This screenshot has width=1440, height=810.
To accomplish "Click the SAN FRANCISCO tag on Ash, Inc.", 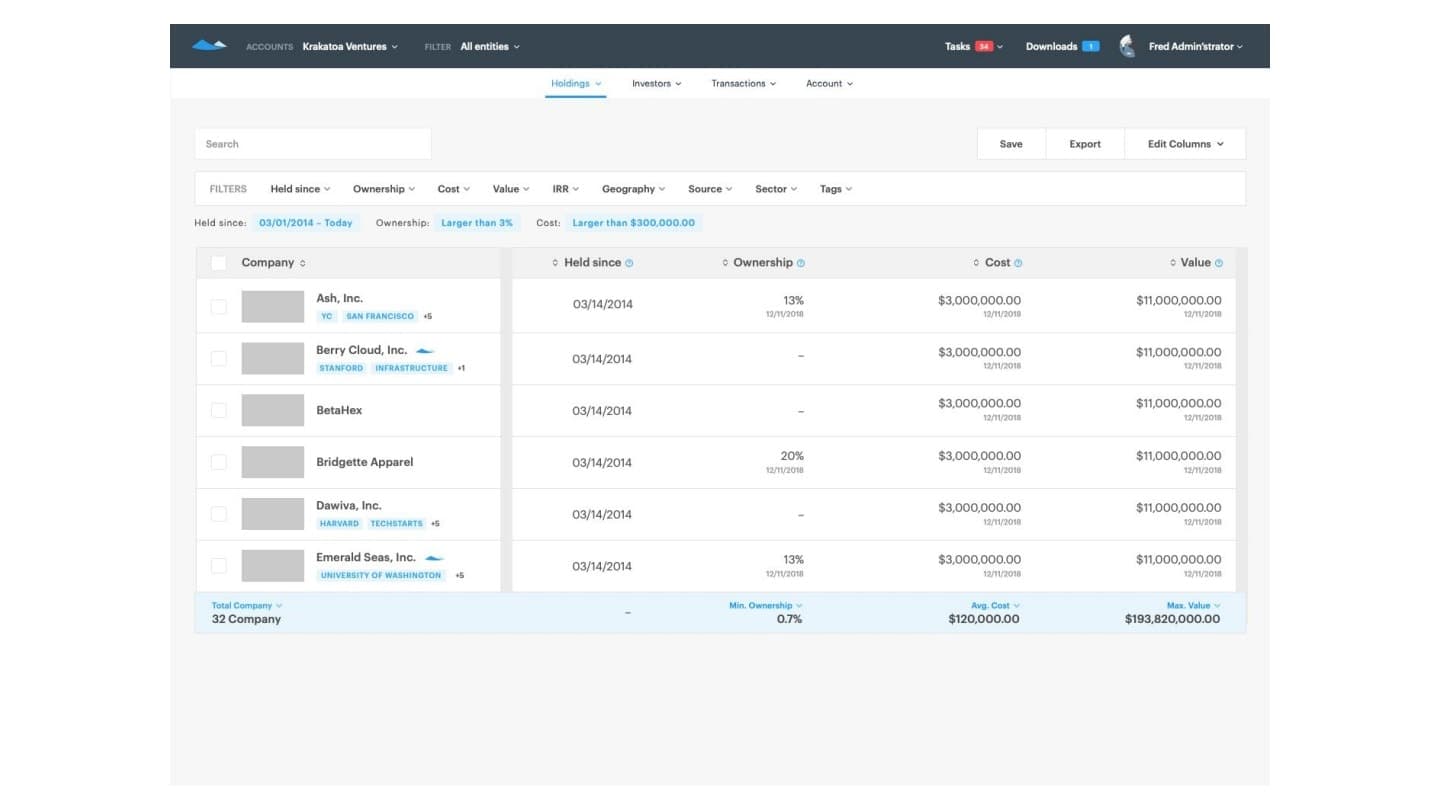I will click(x=379, y=316).
